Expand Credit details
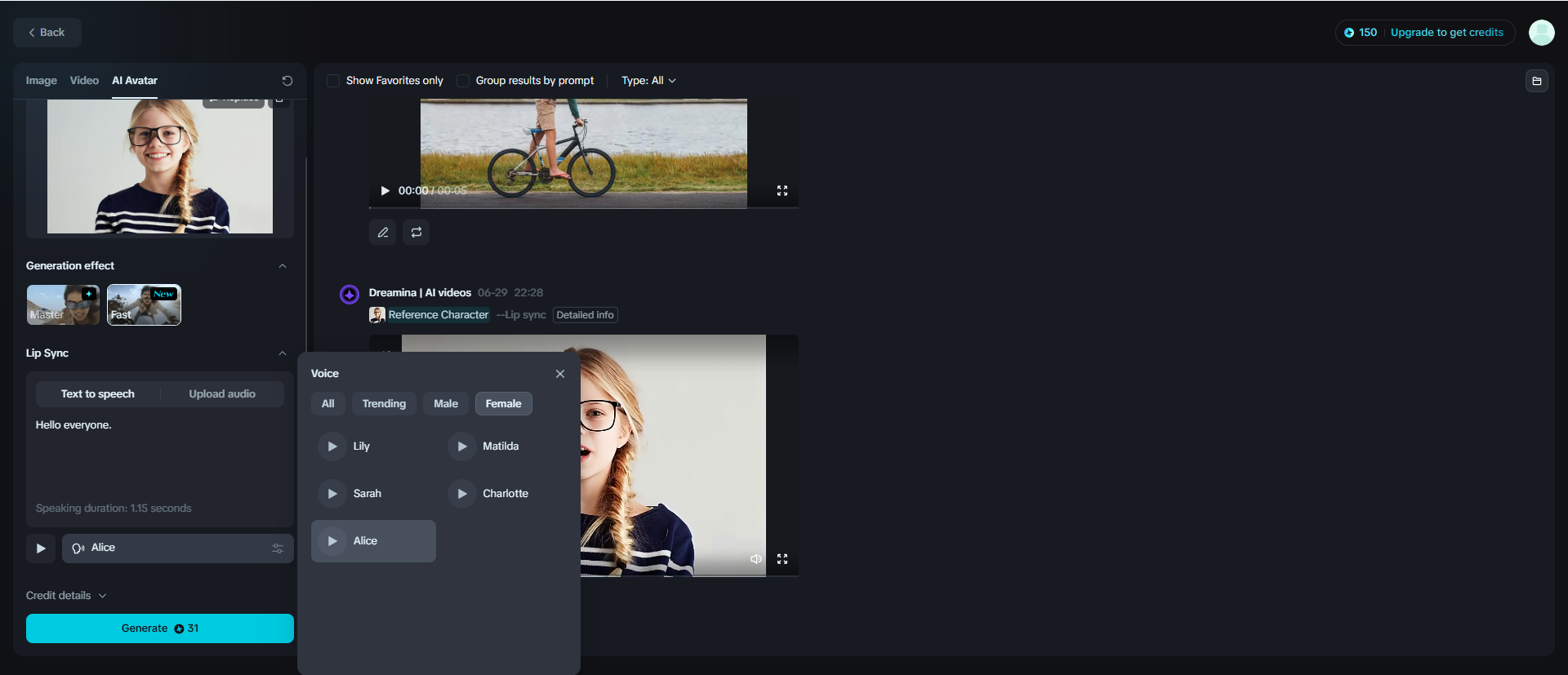The height and width of the screenshot is (675, 1568). click(66, 596)
